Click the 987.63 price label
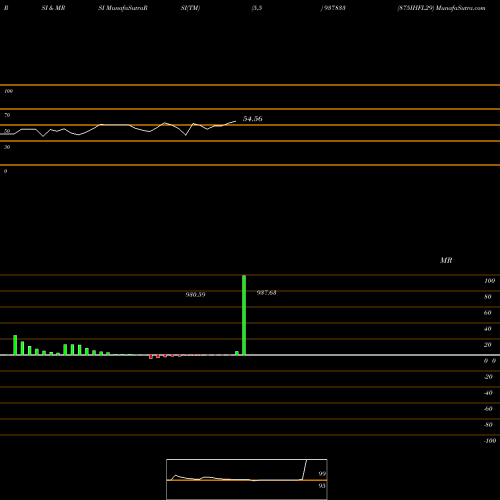 [x=266, y=293]
